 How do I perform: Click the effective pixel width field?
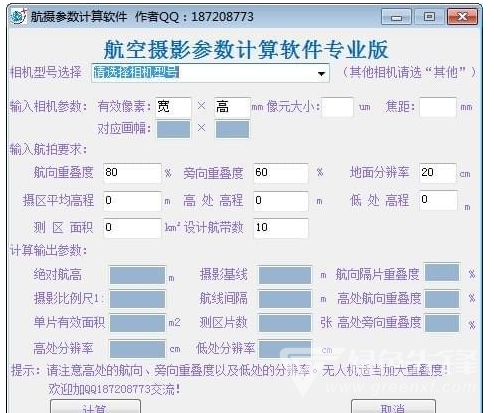(173, 107)
